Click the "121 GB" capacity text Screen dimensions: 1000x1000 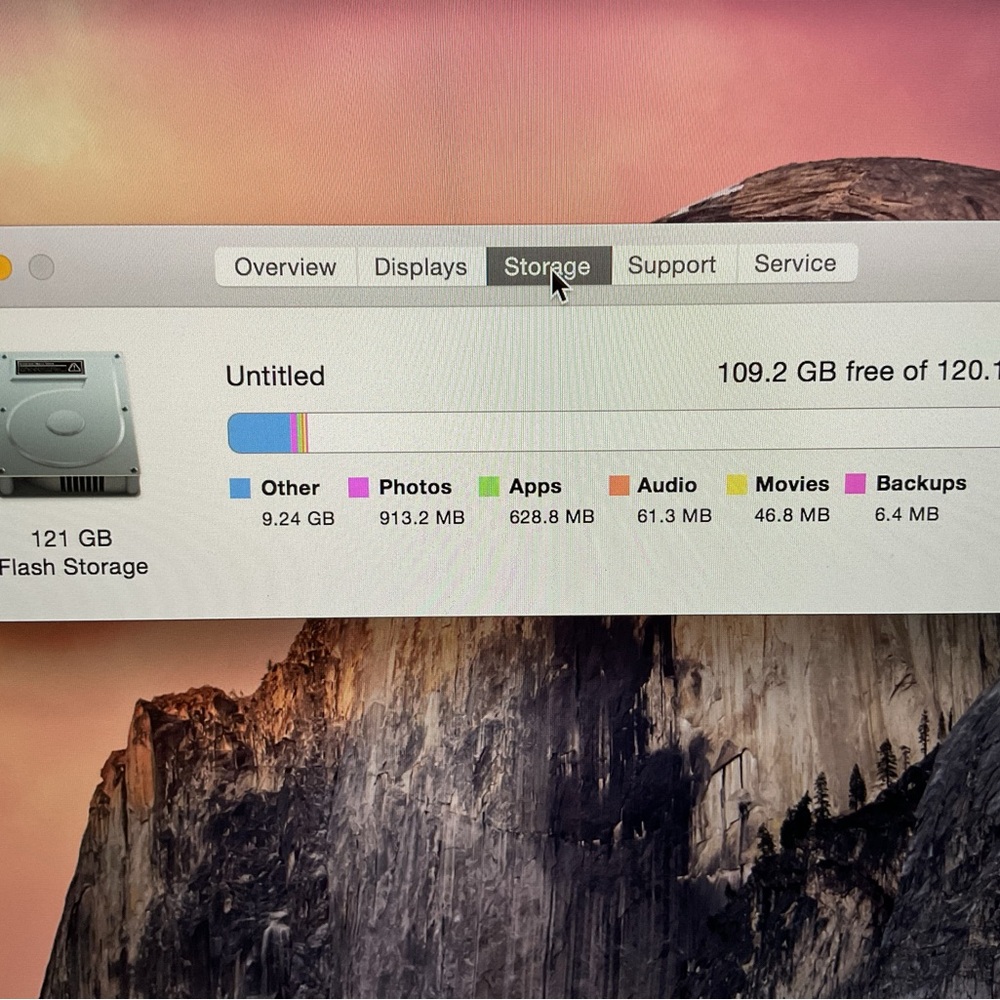point(71,538)
